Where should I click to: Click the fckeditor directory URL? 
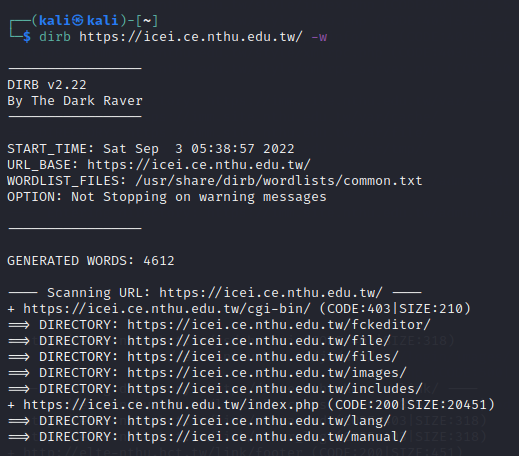point(279,325)
